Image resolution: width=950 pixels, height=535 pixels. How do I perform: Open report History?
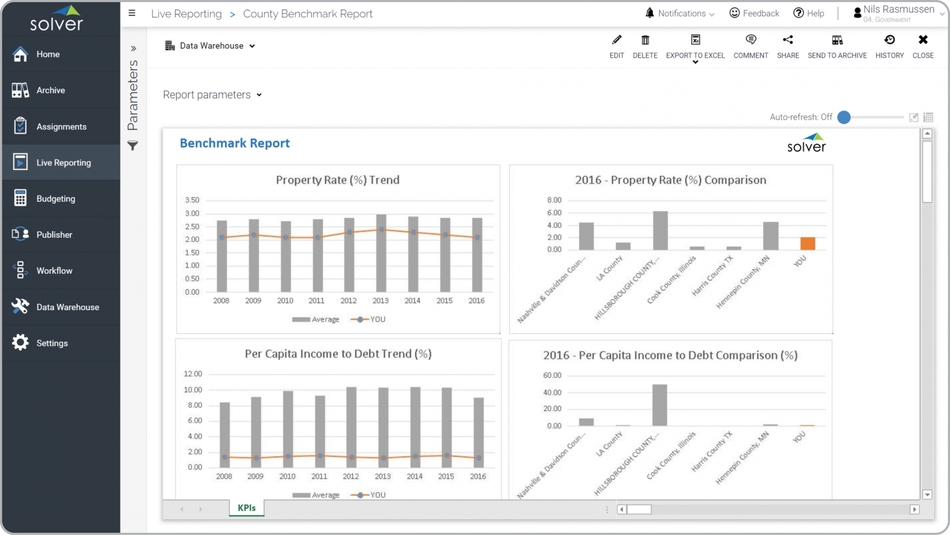click(x=889, y=41)
